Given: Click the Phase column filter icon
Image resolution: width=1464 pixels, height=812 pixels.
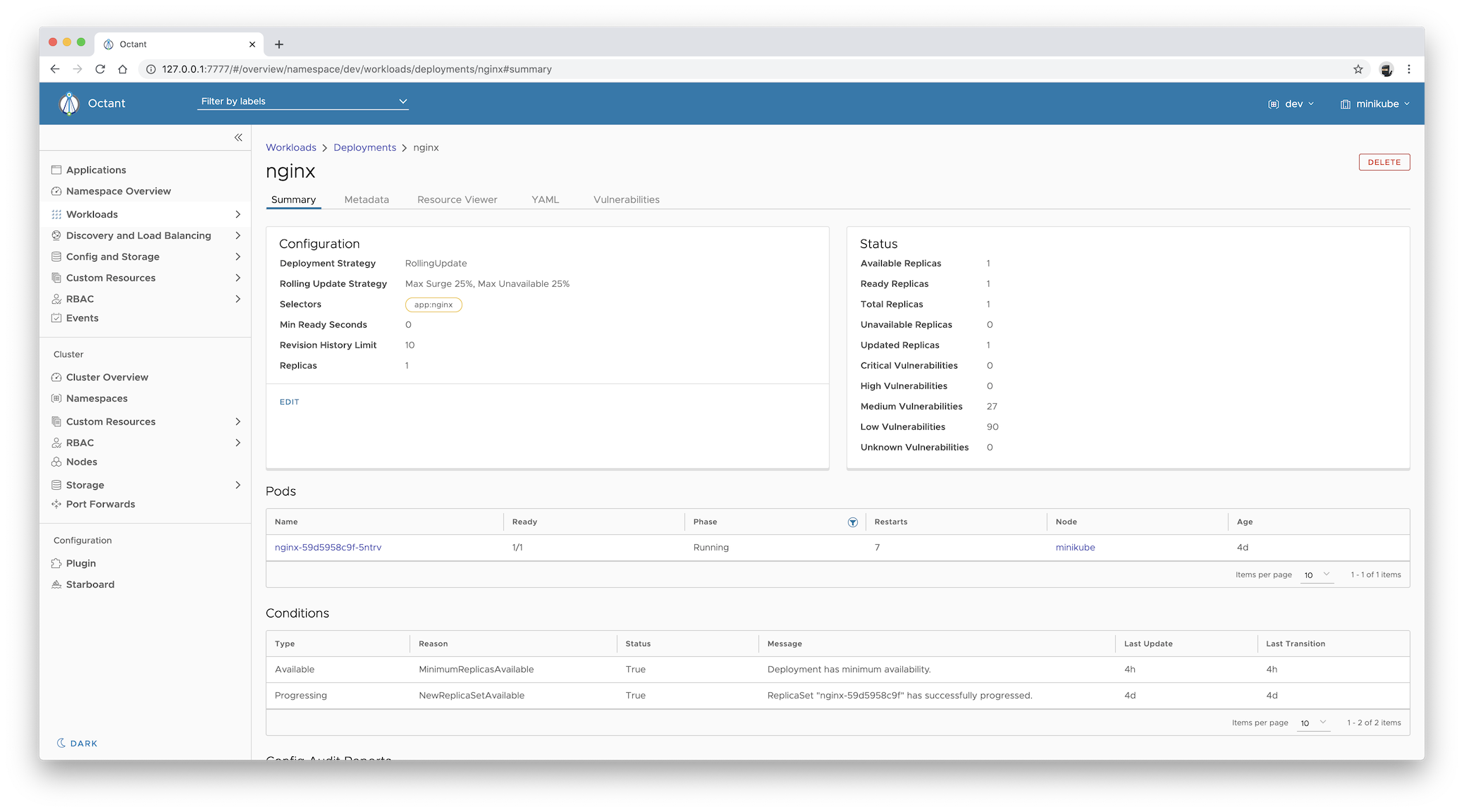Looking at the screenshot, I should coord(852,522).
